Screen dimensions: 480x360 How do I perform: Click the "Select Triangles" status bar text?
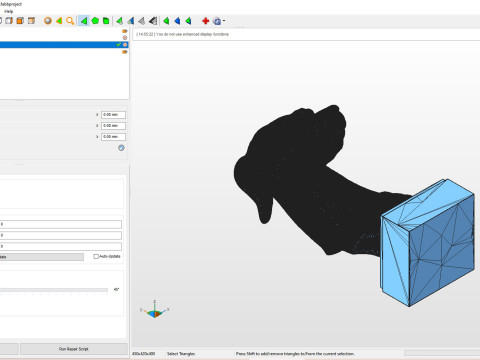coord(181,354)
